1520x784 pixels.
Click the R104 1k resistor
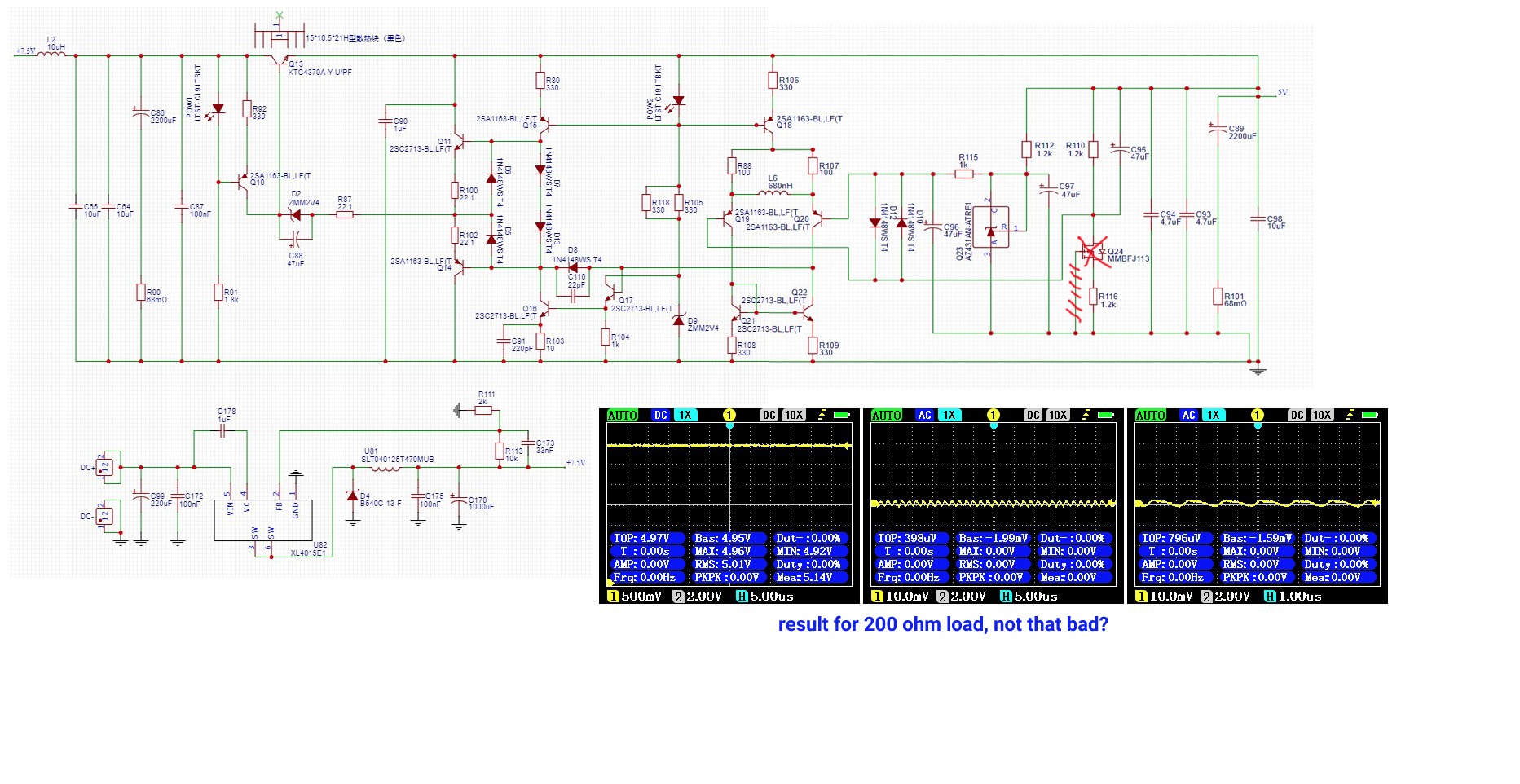606,337
